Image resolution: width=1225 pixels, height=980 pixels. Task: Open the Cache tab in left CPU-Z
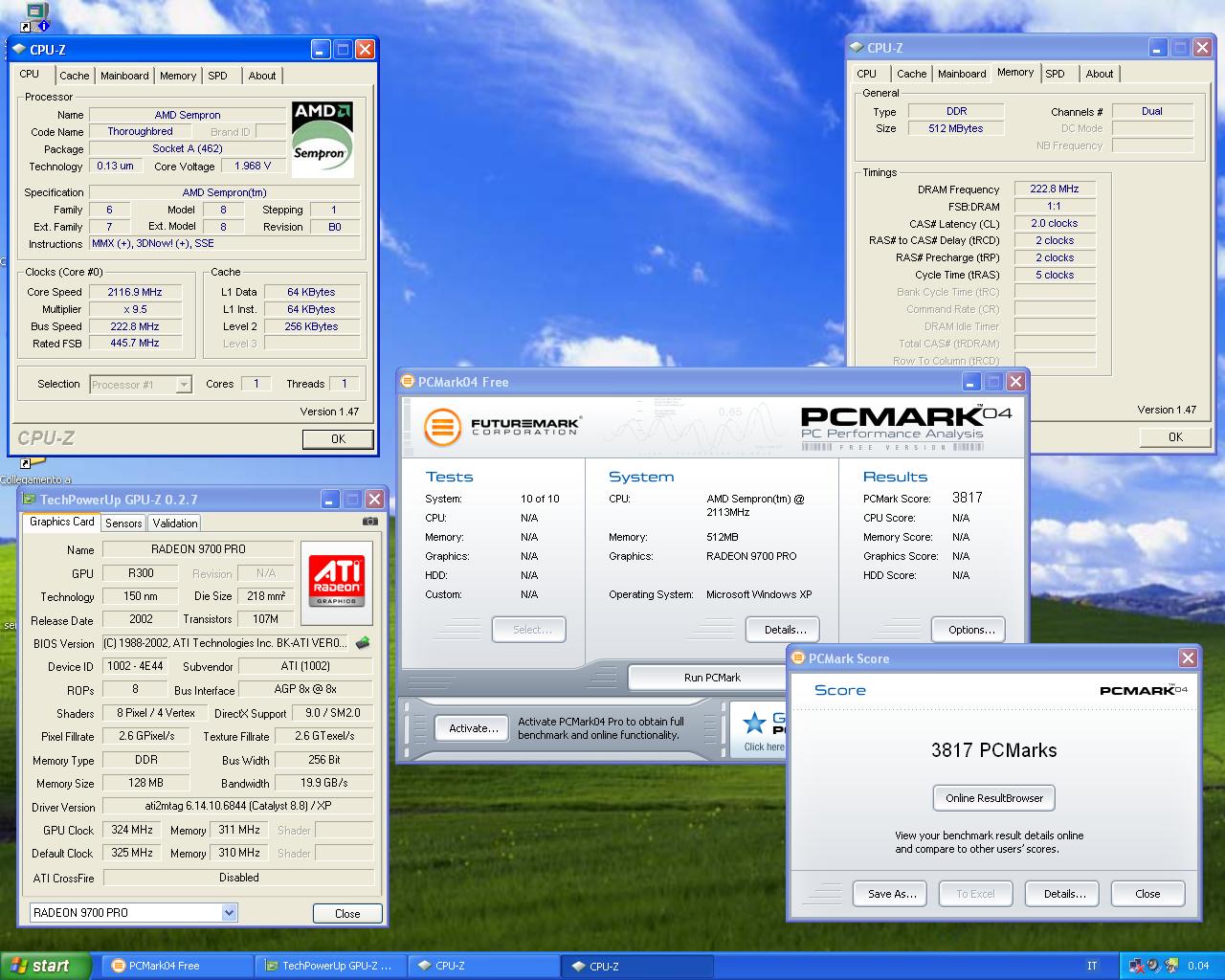[74, 76]
